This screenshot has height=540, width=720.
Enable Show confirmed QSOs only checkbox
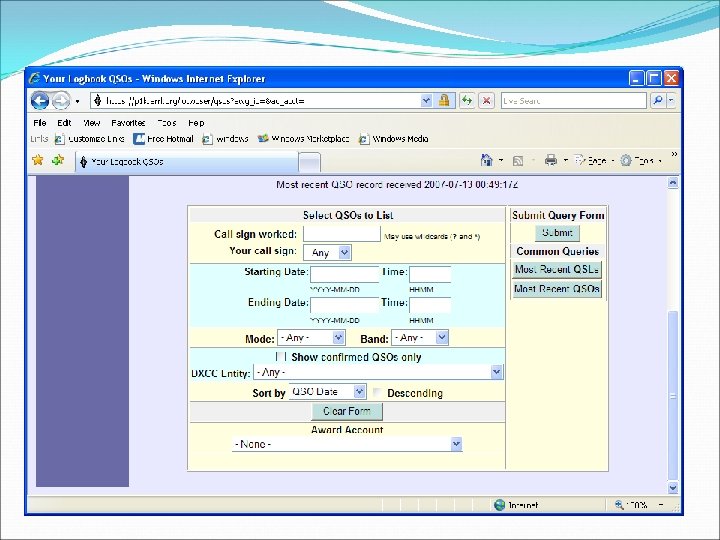(281, 356)
